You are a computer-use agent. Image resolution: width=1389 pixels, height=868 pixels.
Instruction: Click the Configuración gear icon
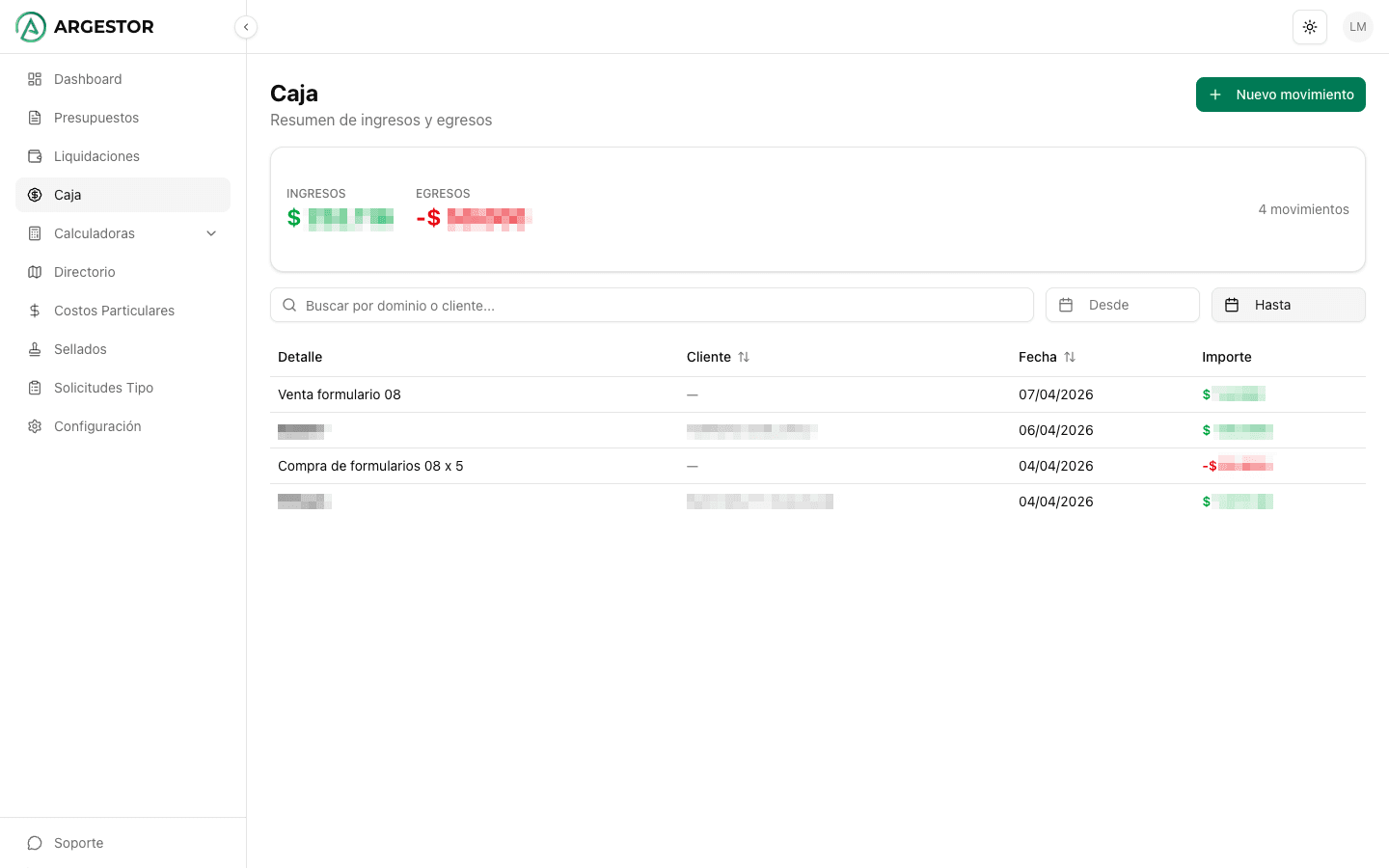point(35,426)
